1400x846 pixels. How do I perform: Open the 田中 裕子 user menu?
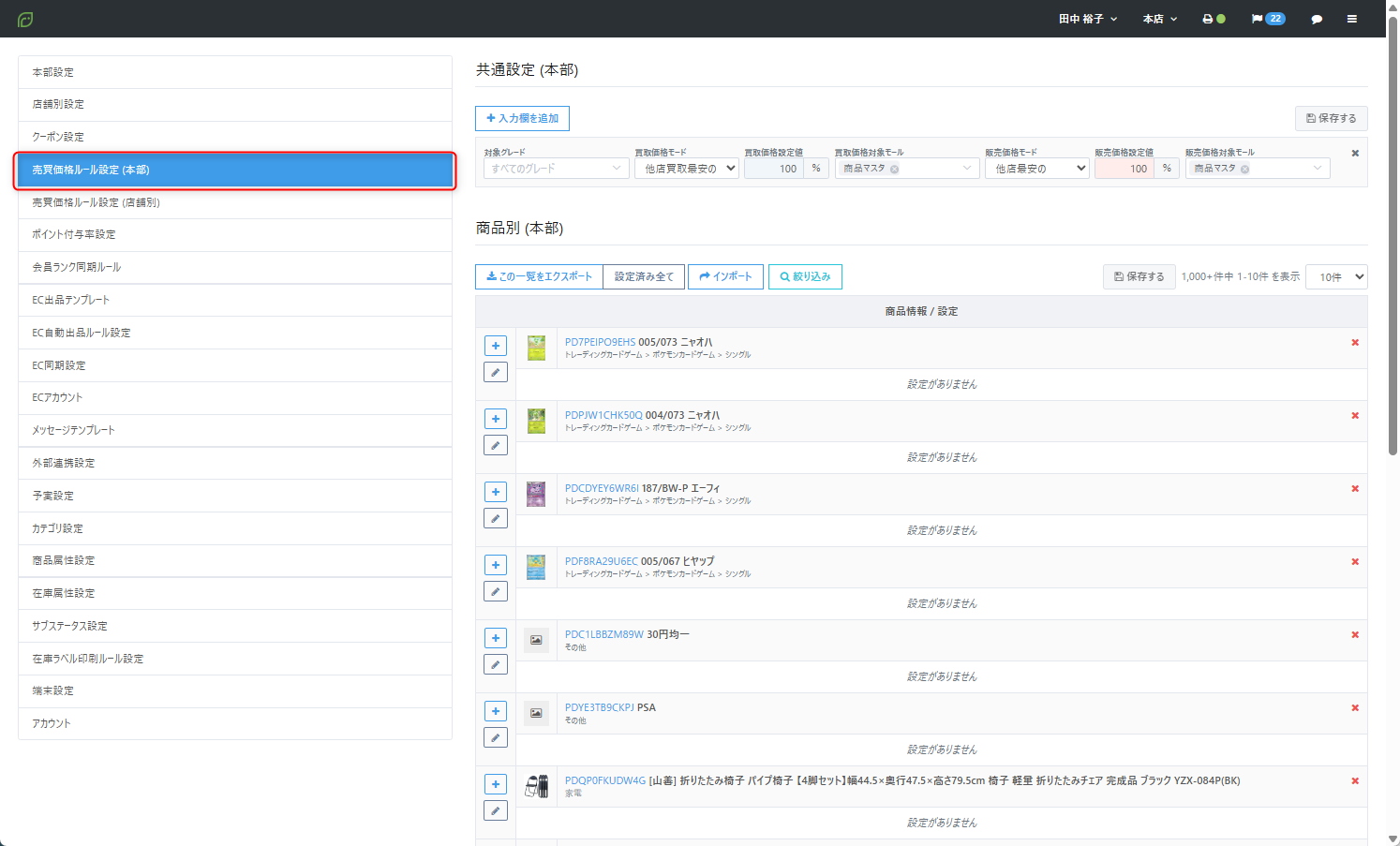[1087, 19]
